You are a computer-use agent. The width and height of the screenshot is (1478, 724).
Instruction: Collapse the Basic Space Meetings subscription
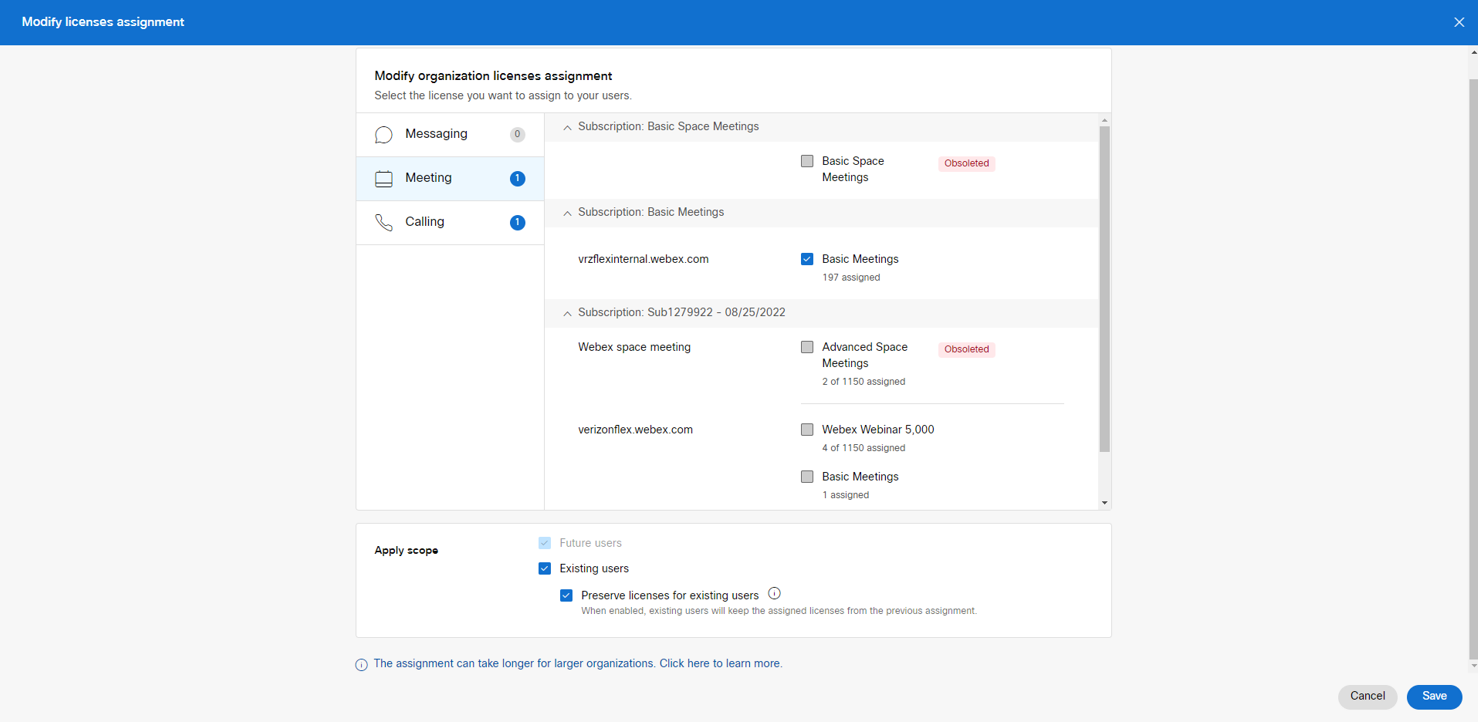tap(567, 128)
